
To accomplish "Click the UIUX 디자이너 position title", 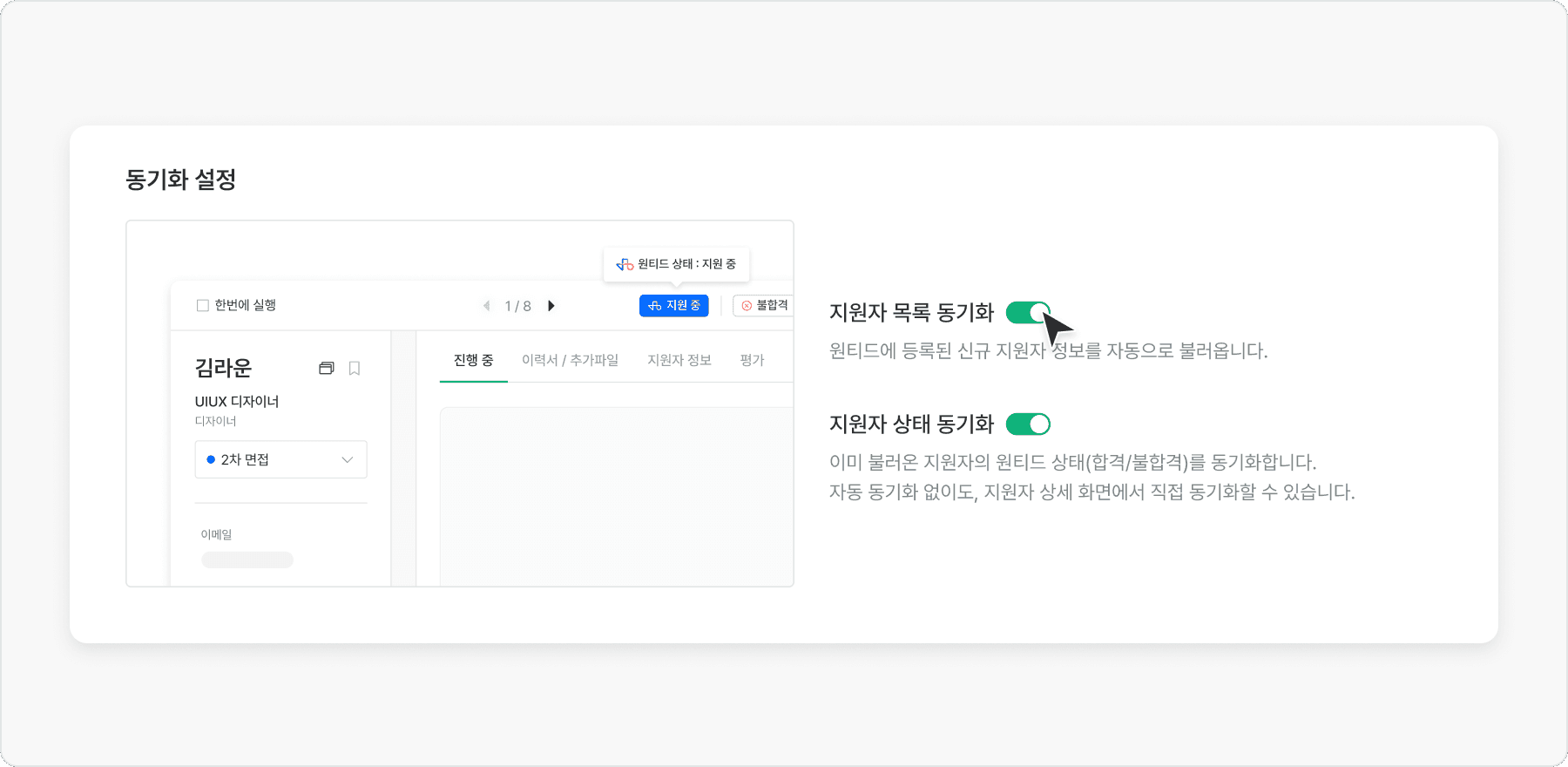I will pyautogui.click(x=237, y=402).
